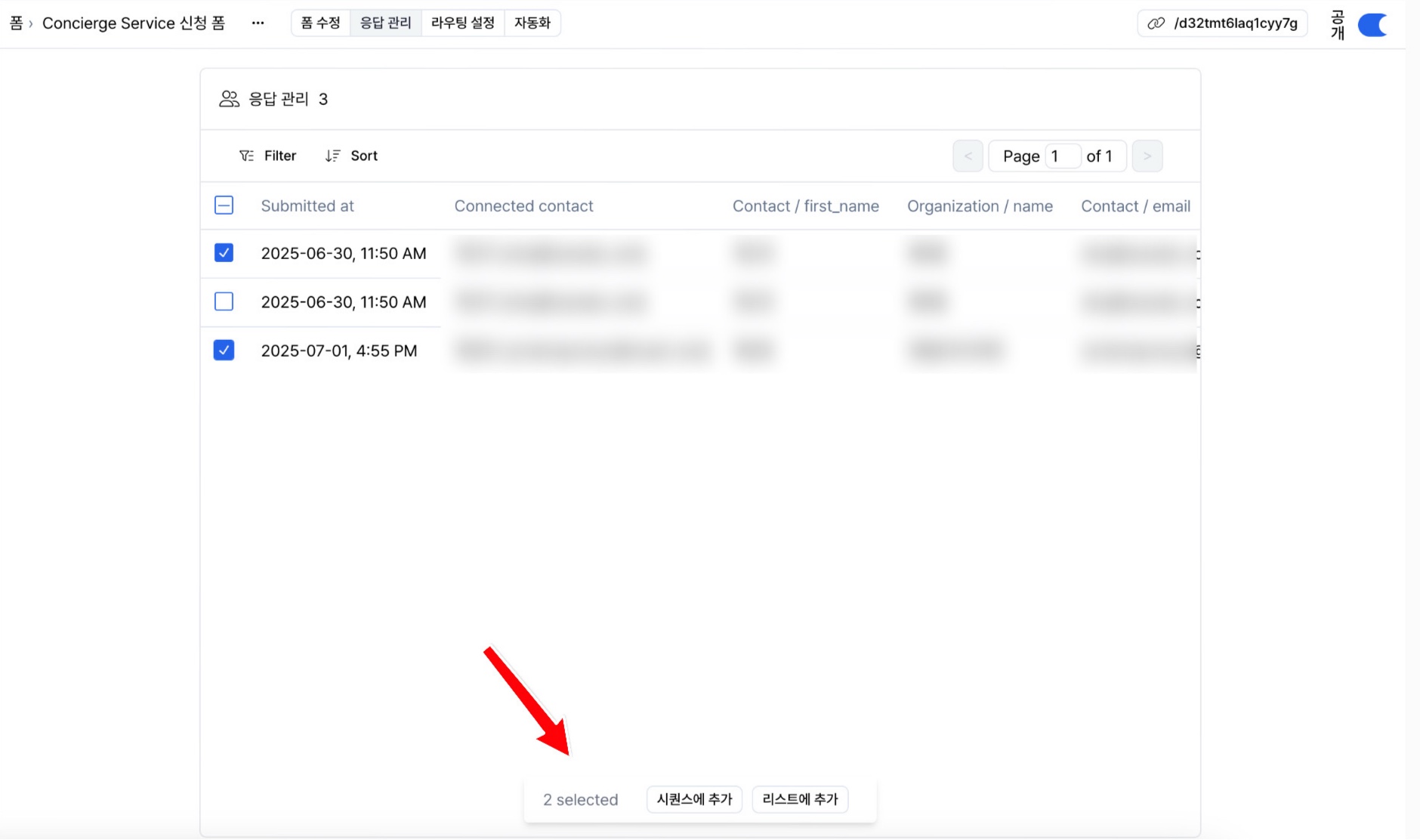
Task: Open the 라우팅 설정 tab
Action: [462, 23]
